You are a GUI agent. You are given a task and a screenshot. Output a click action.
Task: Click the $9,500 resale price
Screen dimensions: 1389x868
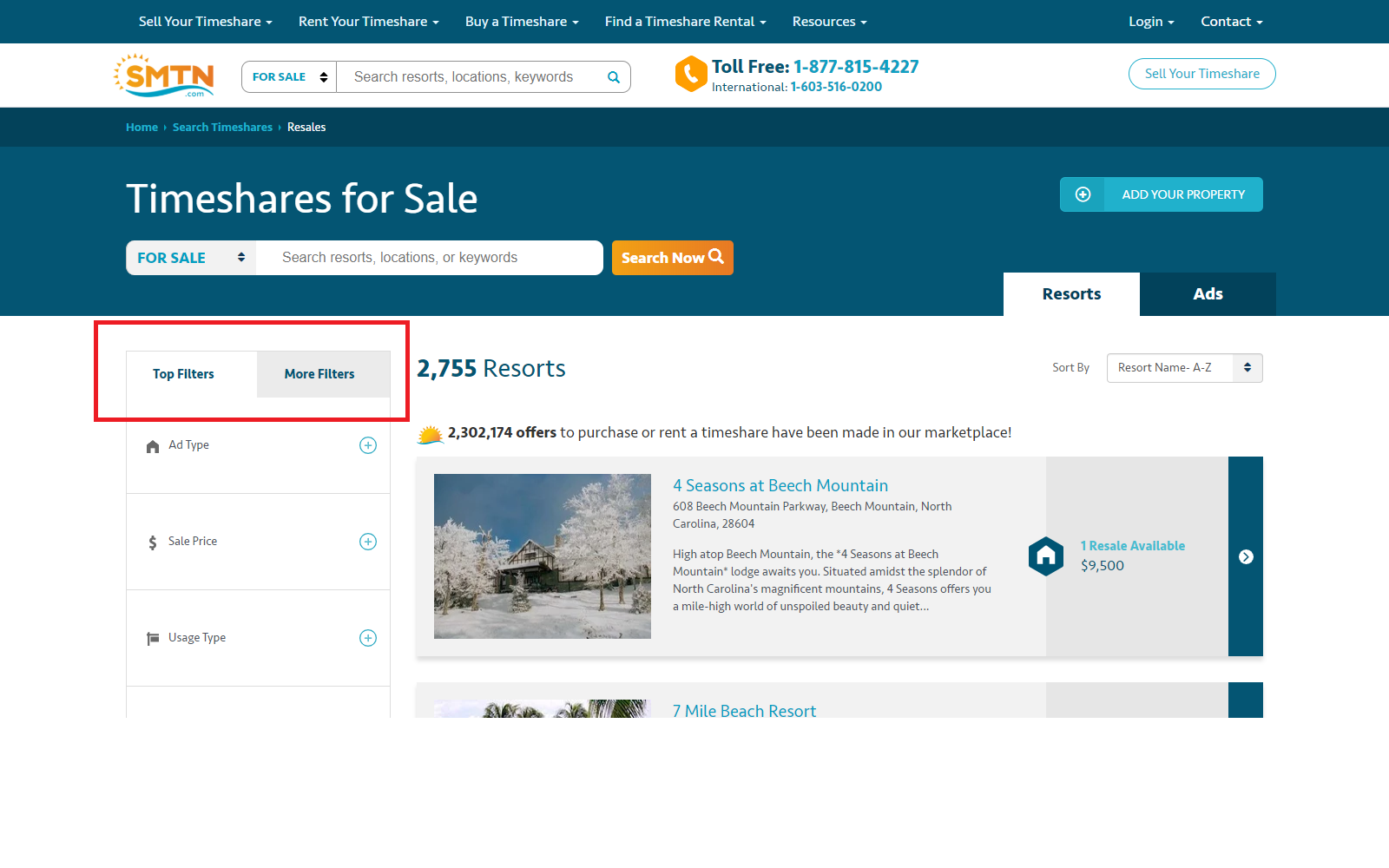coord(1103,566)
